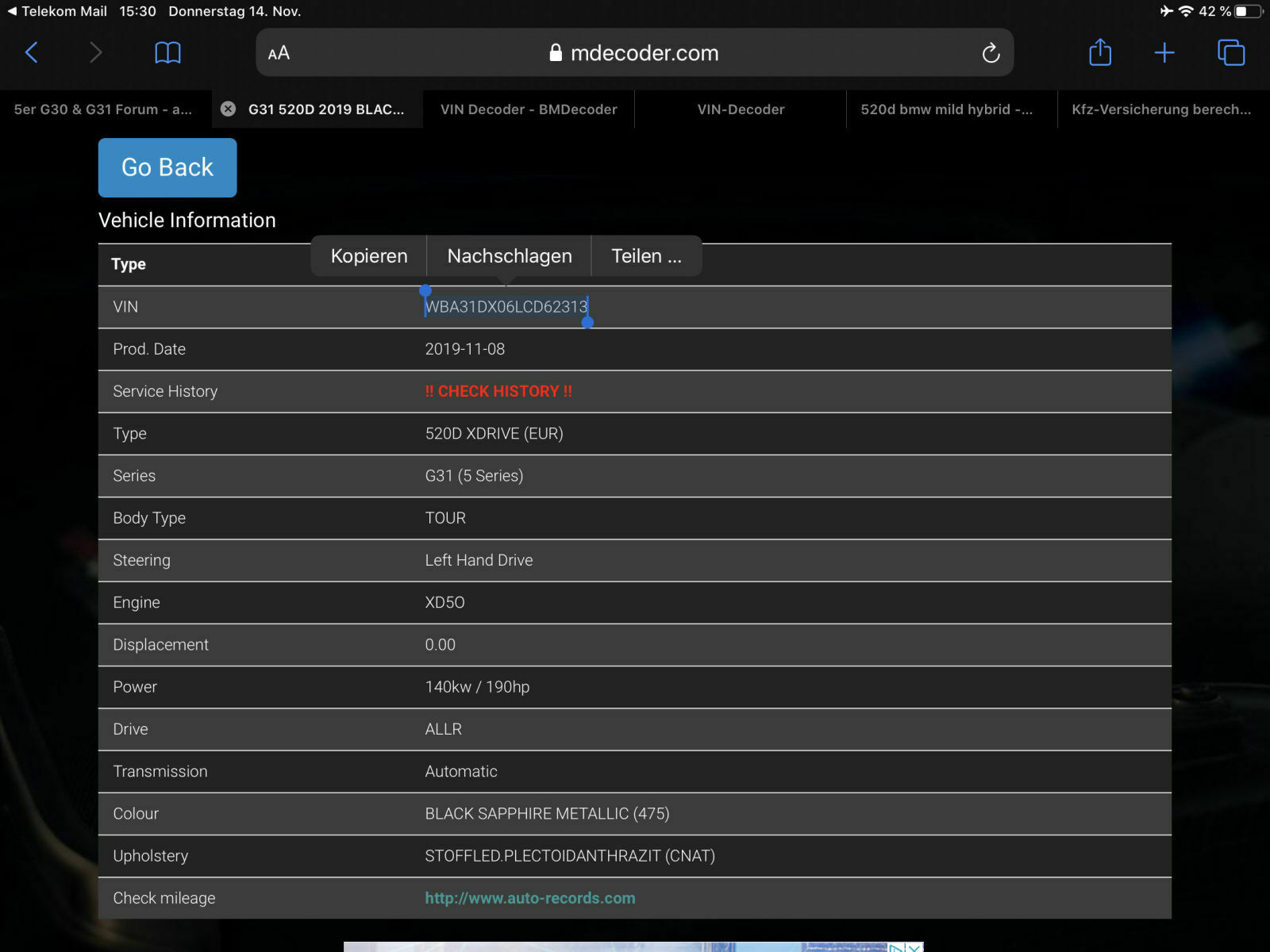Tap the TOUR body type value
1270x952 pixels.
[445, 518]
